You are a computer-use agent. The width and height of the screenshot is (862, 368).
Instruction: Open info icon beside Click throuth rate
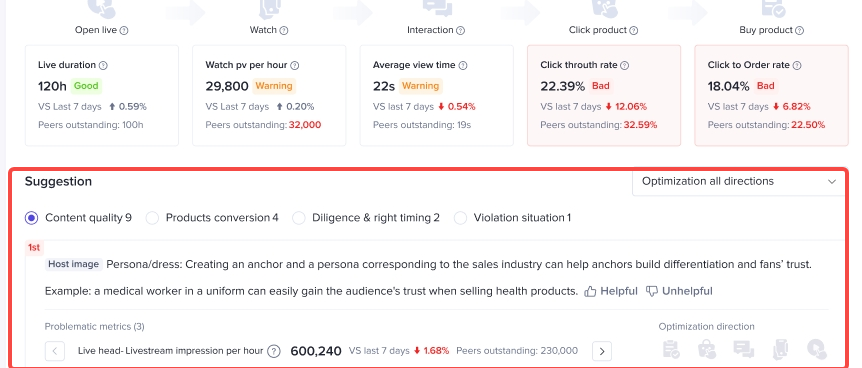(x=625, y=65)
